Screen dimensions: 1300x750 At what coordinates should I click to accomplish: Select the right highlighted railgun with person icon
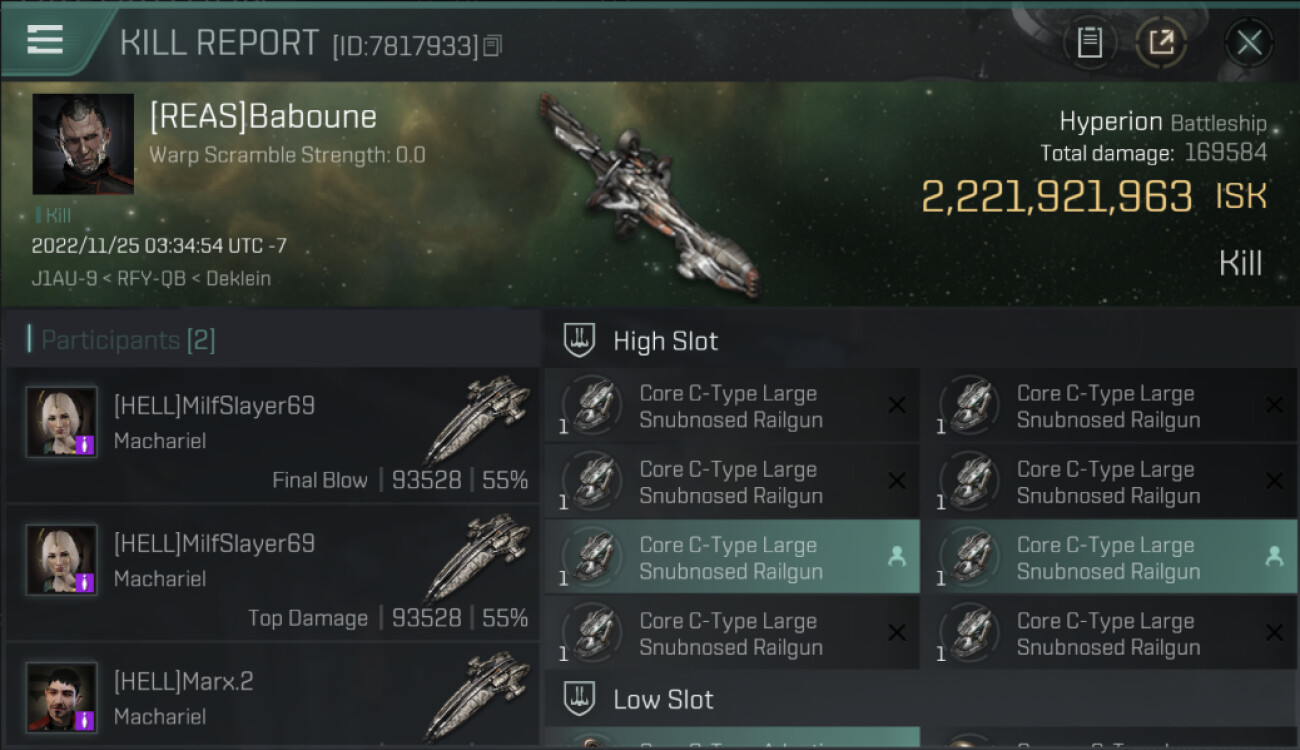click(1110, 558)
